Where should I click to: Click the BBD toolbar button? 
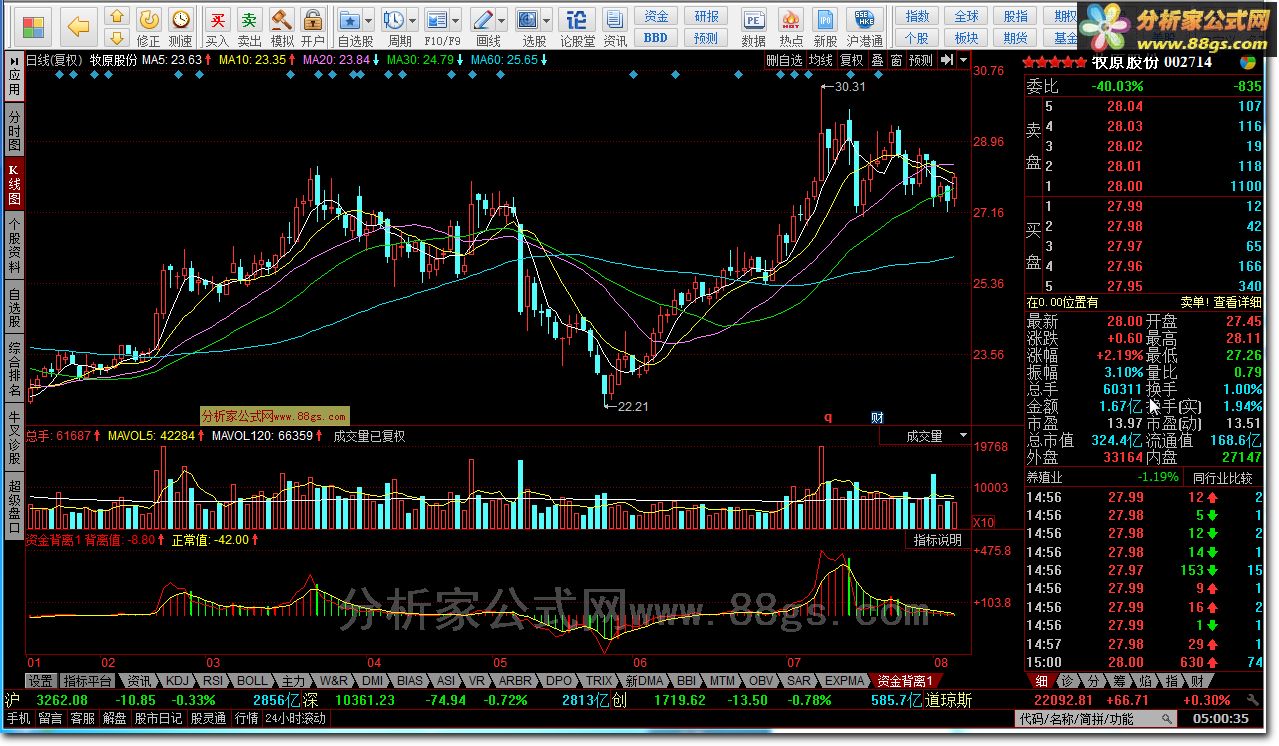(656, 38)
